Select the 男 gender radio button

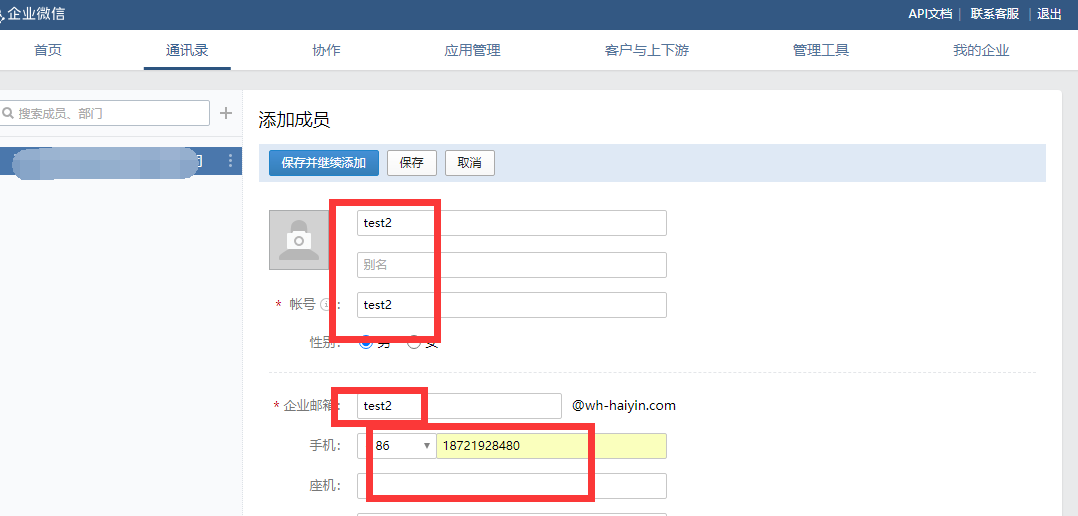click(x=366, y=342)
